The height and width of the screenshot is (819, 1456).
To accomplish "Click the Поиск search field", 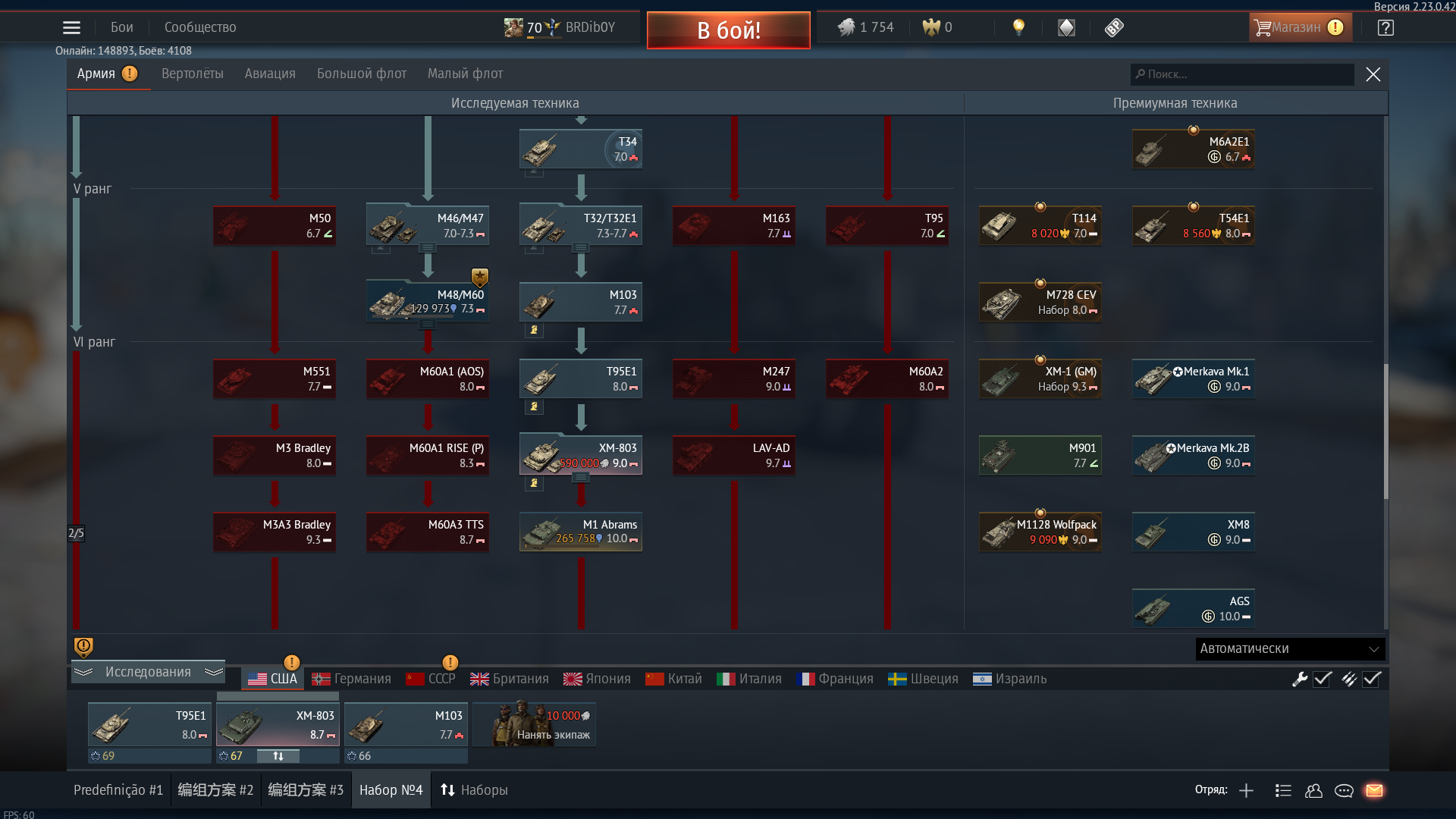I will (1242, 74).
